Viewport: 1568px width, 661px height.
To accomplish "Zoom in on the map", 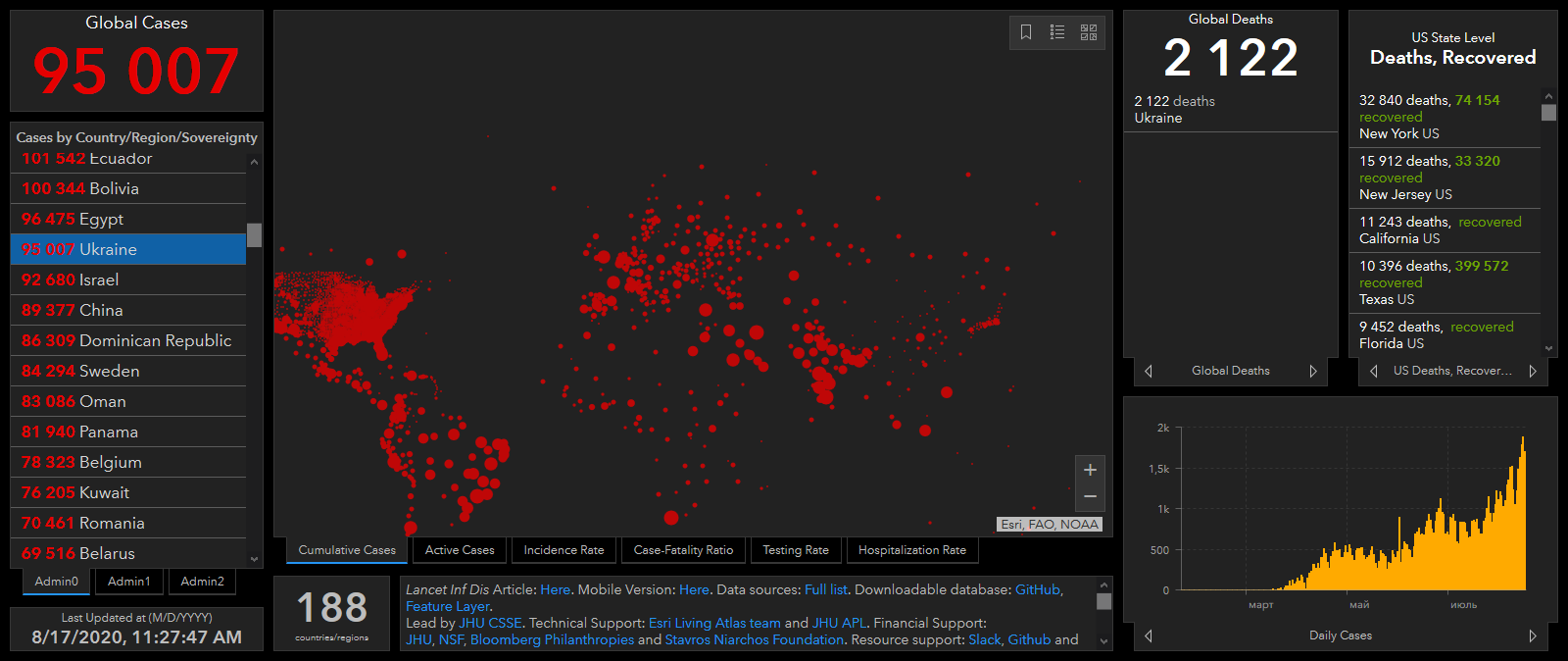I will tap(1090, 470).
